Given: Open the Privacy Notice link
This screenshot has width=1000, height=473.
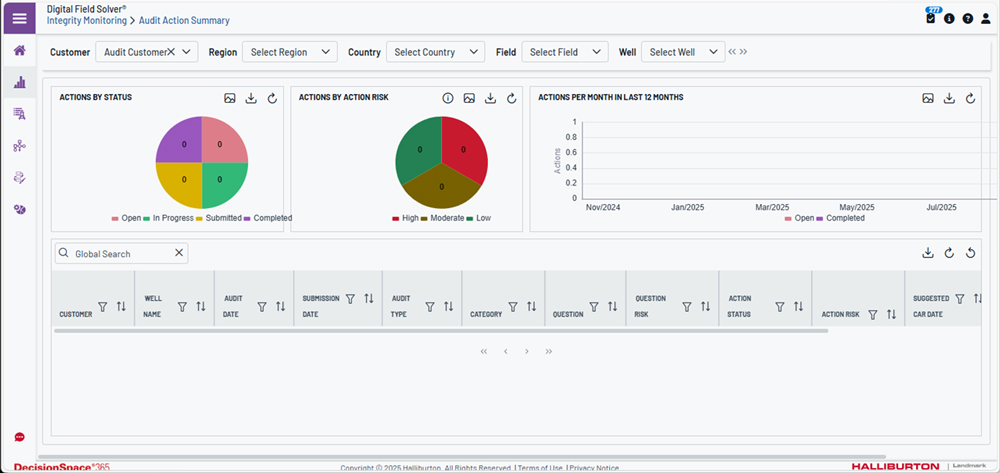Looking at the screenshot, I should pyautogui.click(x=594, y=468).
